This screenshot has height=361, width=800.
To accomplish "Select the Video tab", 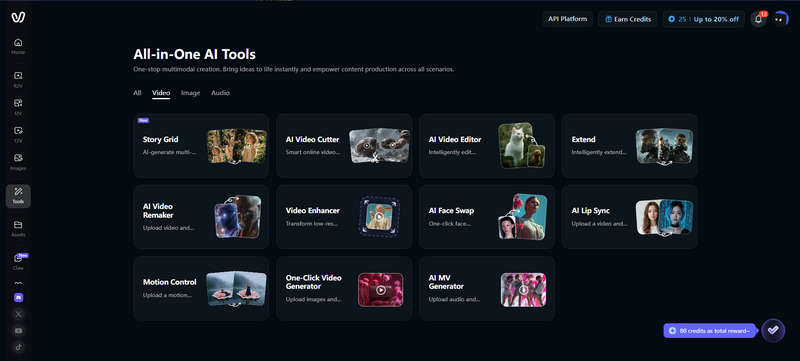I will 161,93.
